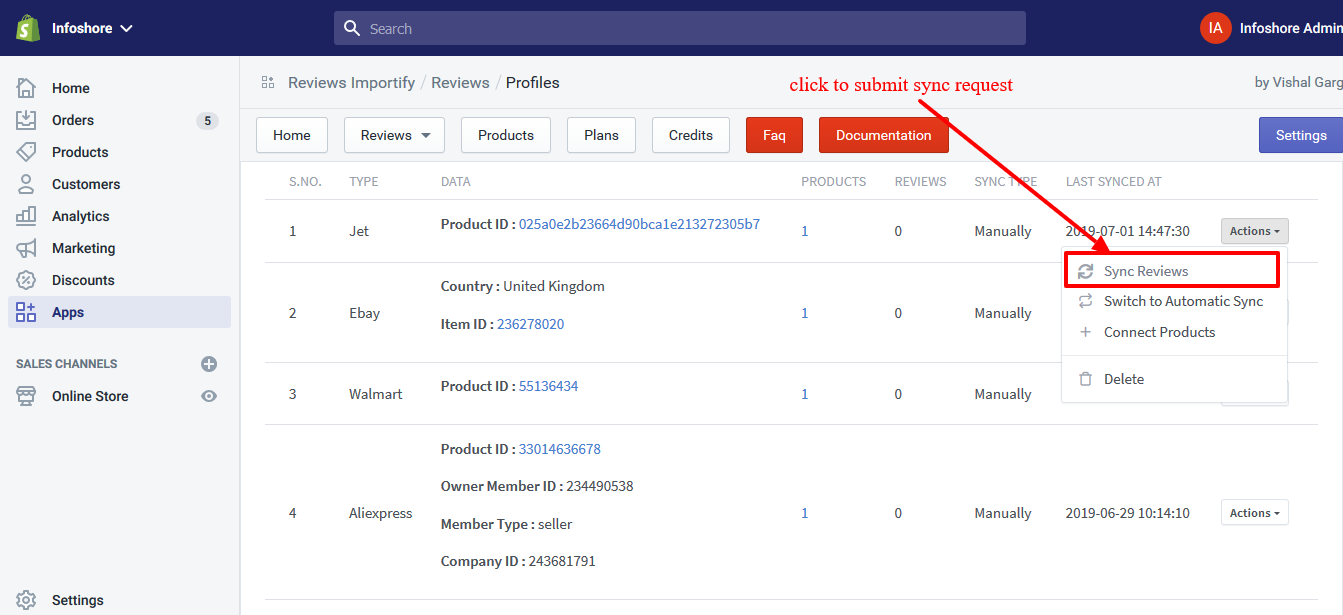This screenshot has height=615, width=1343.
Task: Click products count 1 in Ebay row
Action: click(x=805, y=313)
